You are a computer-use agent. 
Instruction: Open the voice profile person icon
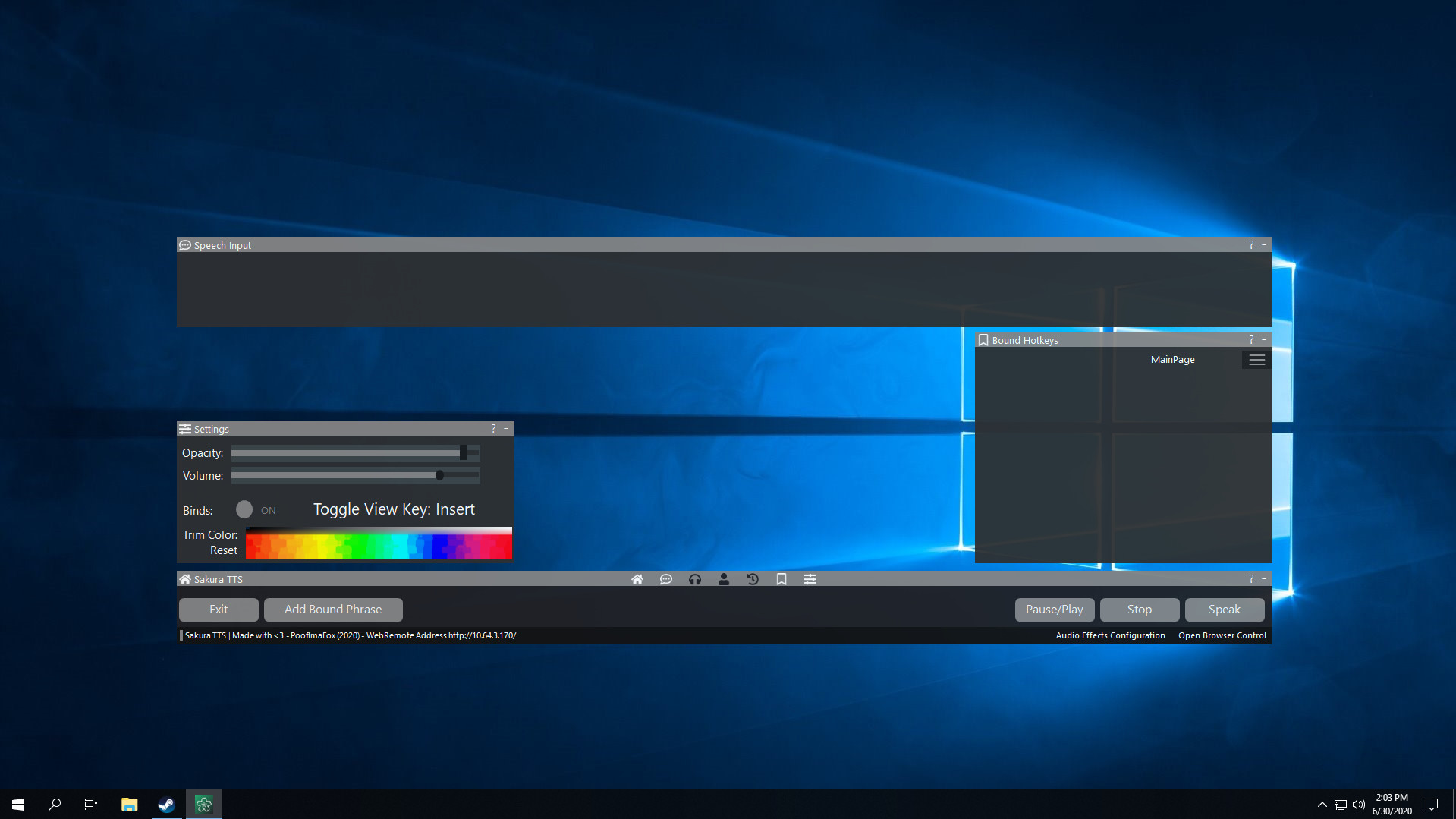[x=724, y=579]
